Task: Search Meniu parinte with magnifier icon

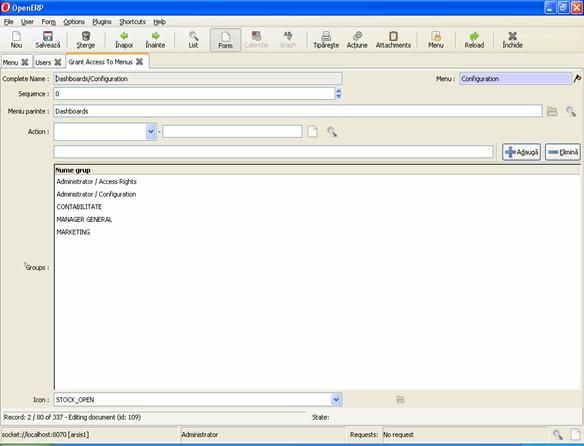Action: pyautogui.click(x=571, y=111)
